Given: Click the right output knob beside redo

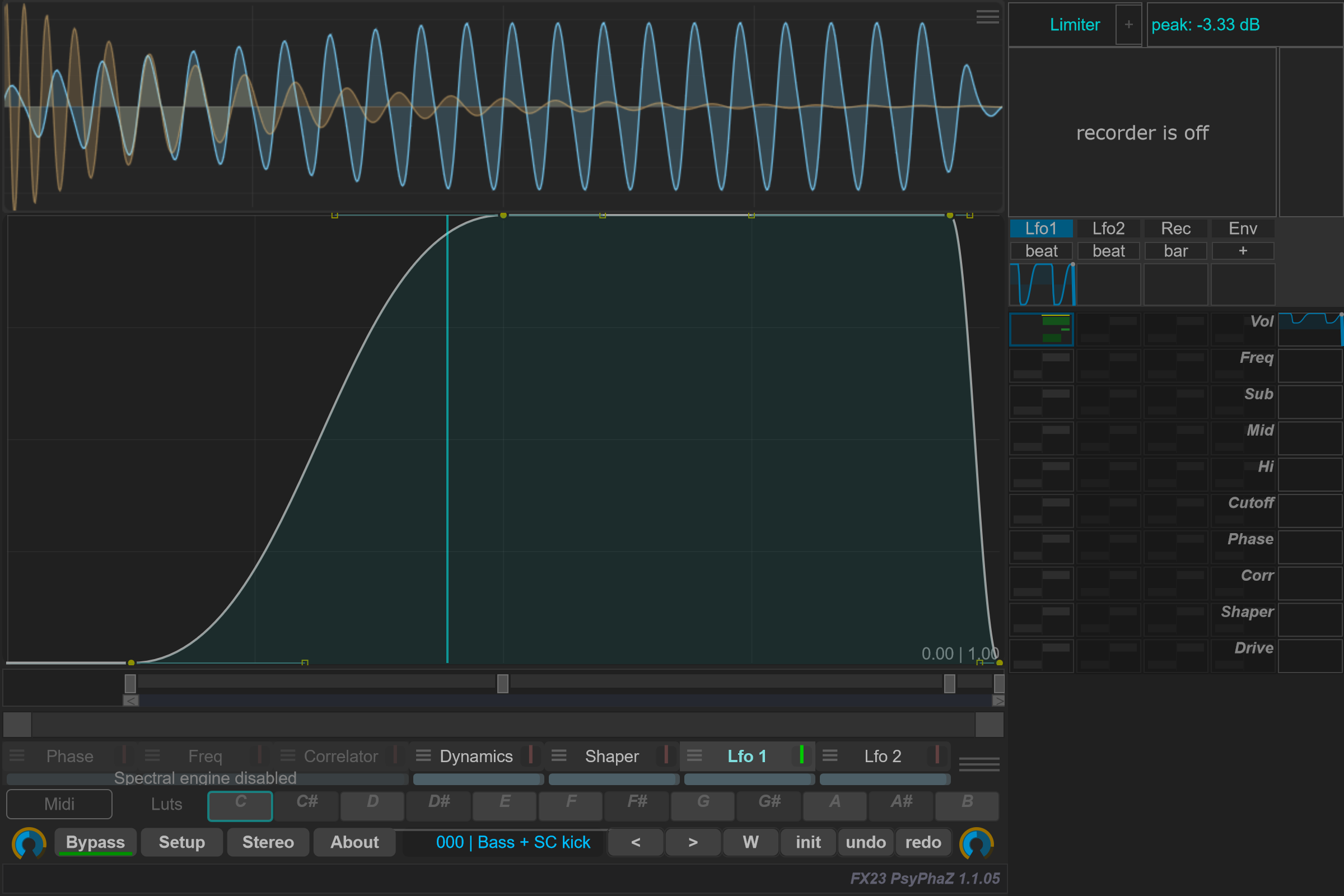Looking at the screenshot, I should pos(977,843).
